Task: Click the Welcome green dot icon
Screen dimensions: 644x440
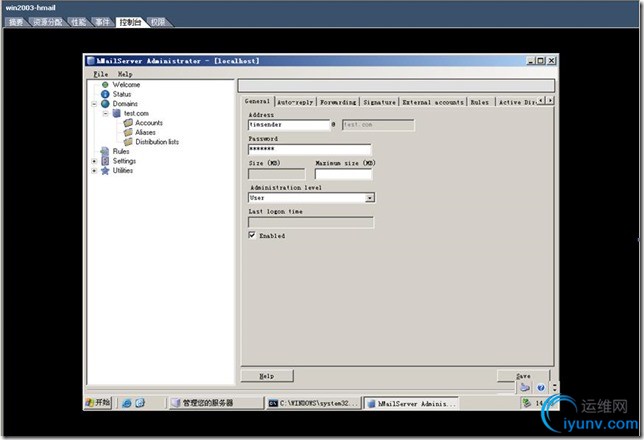Action: pos(105,85)
